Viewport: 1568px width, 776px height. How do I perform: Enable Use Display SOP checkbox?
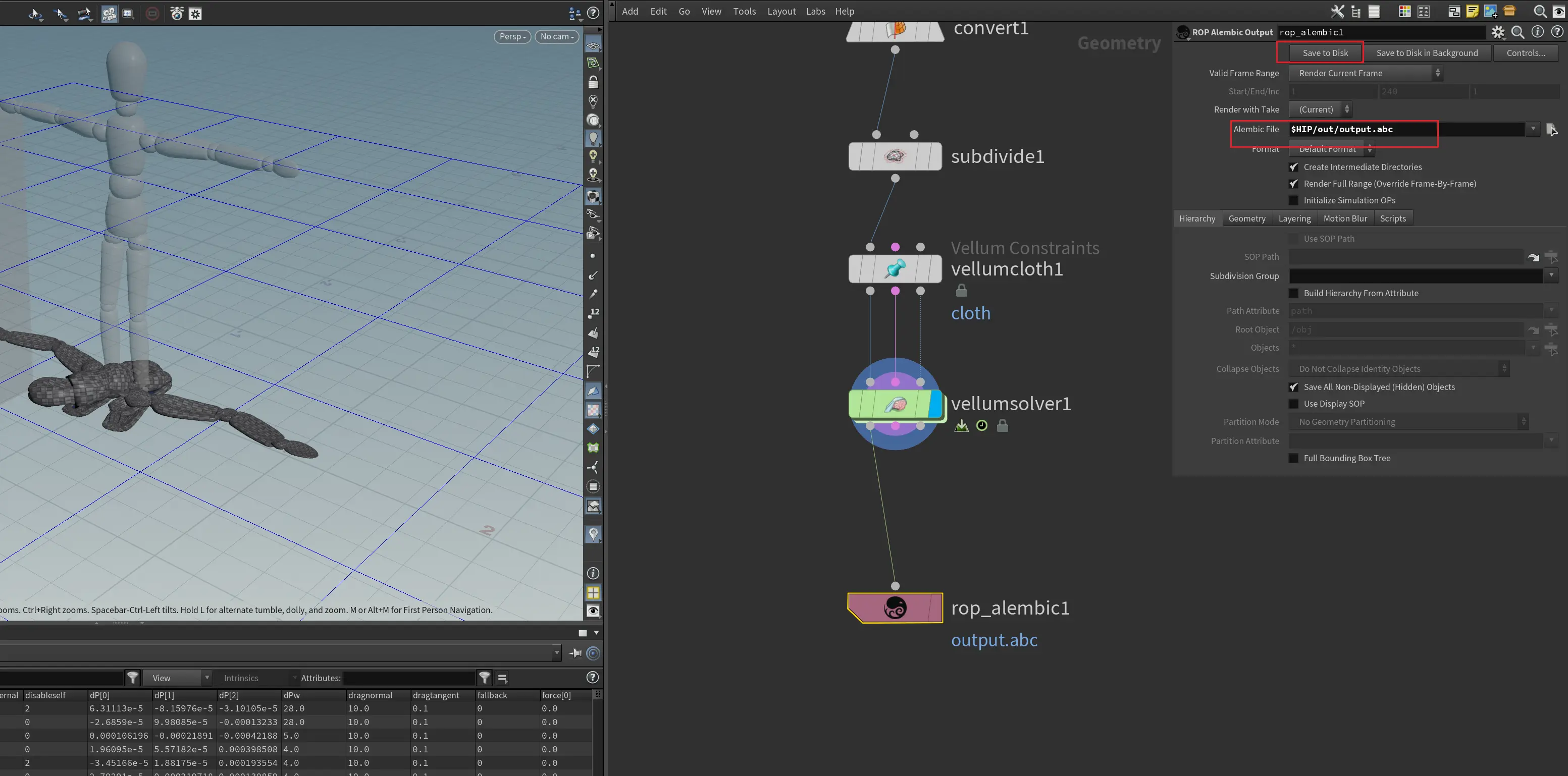coord(1293,404)
